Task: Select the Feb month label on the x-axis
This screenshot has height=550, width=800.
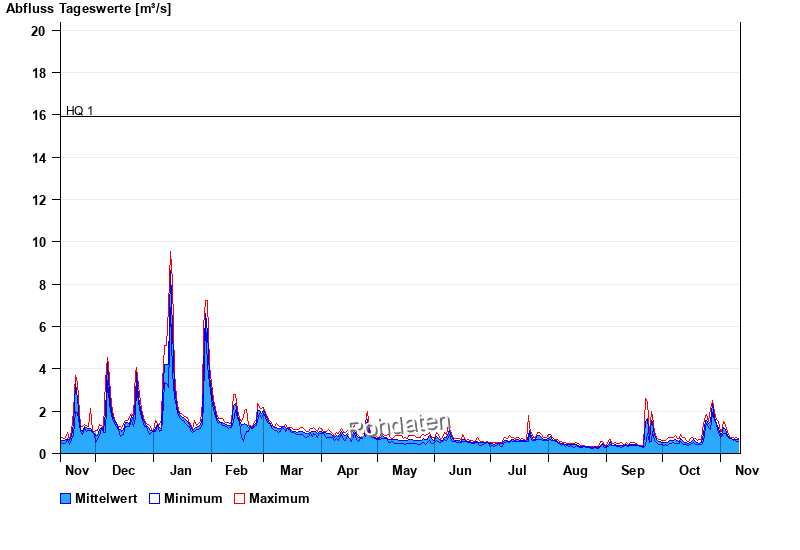Action: pos(236,470)
